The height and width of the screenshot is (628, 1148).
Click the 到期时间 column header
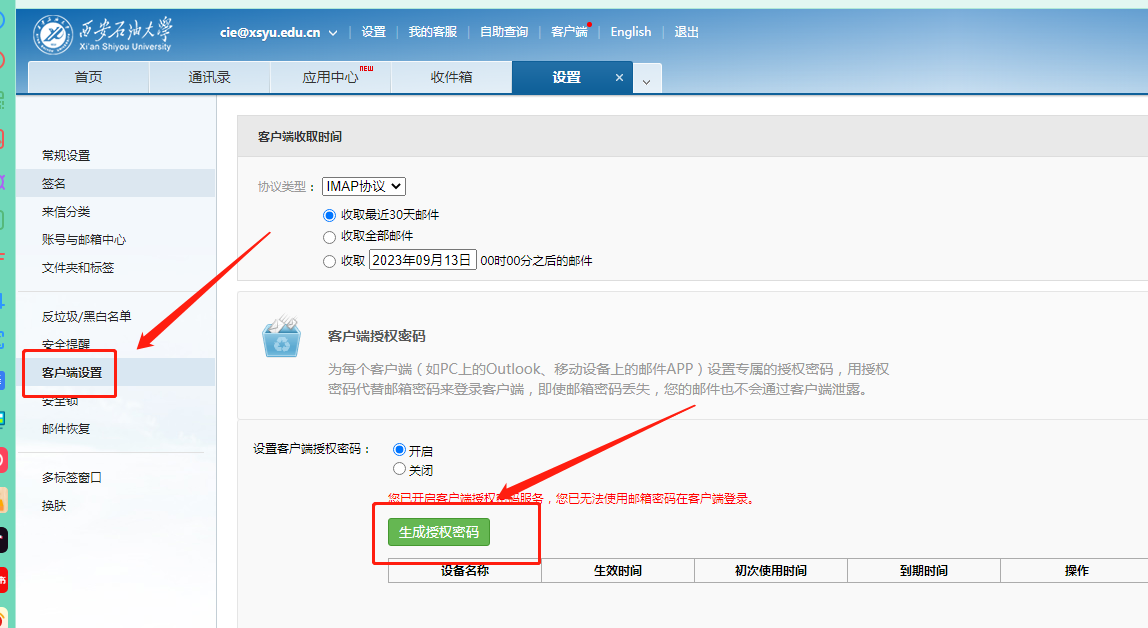coord(924,571)
